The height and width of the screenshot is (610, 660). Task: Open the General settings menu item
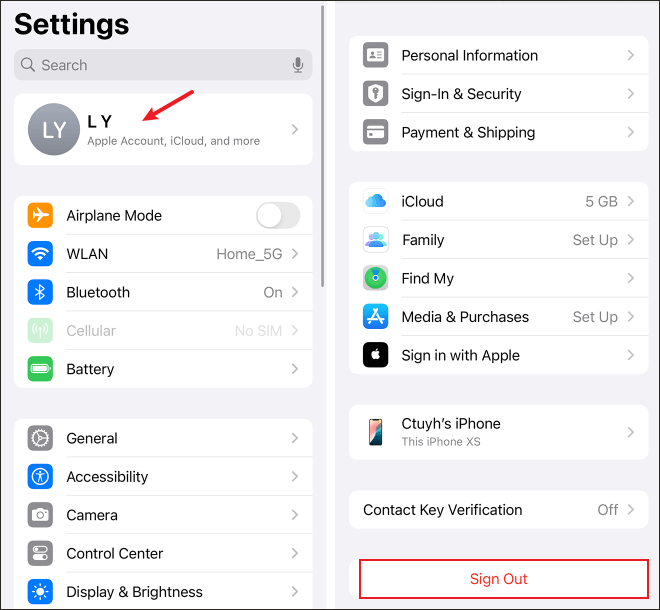pyautogui.click(x=163, y=438)
